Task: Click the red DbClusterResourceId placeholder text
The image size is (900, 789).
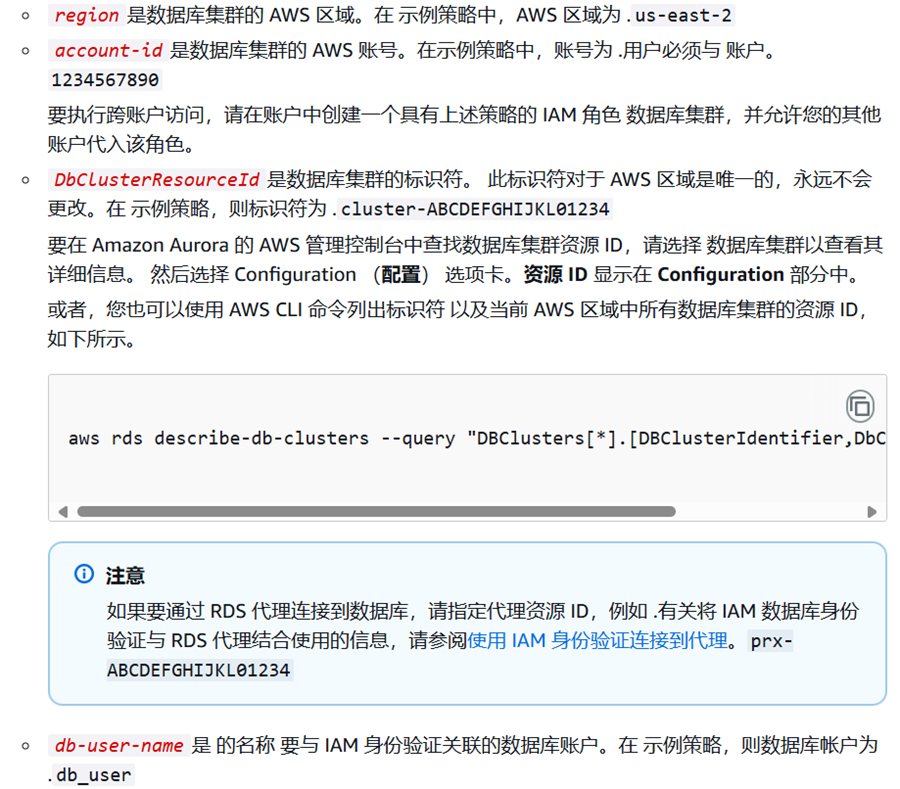Action: click(157, 180)
